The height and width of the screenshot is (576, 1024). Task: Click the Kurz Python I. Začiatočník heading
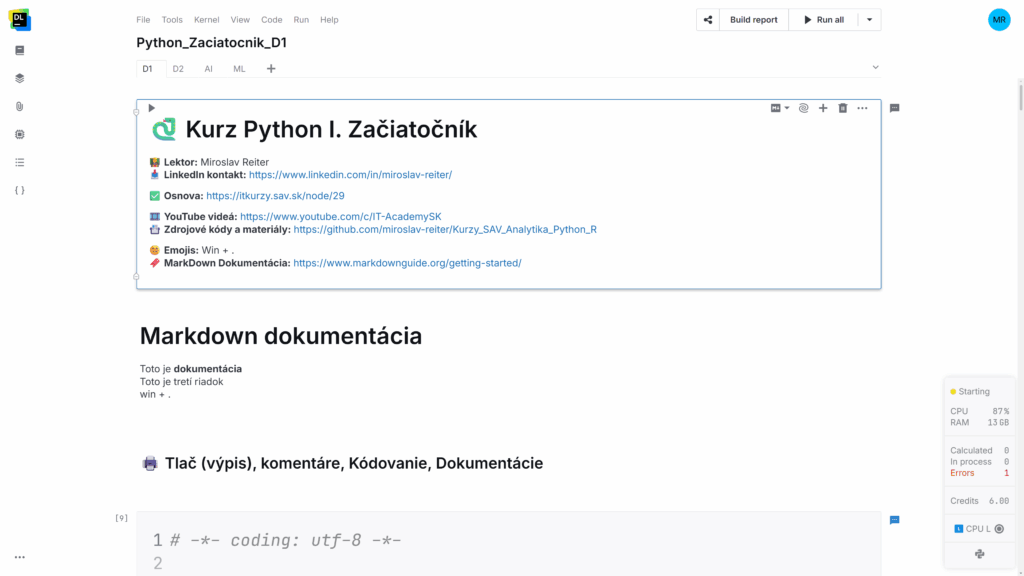tap(331, 129)
